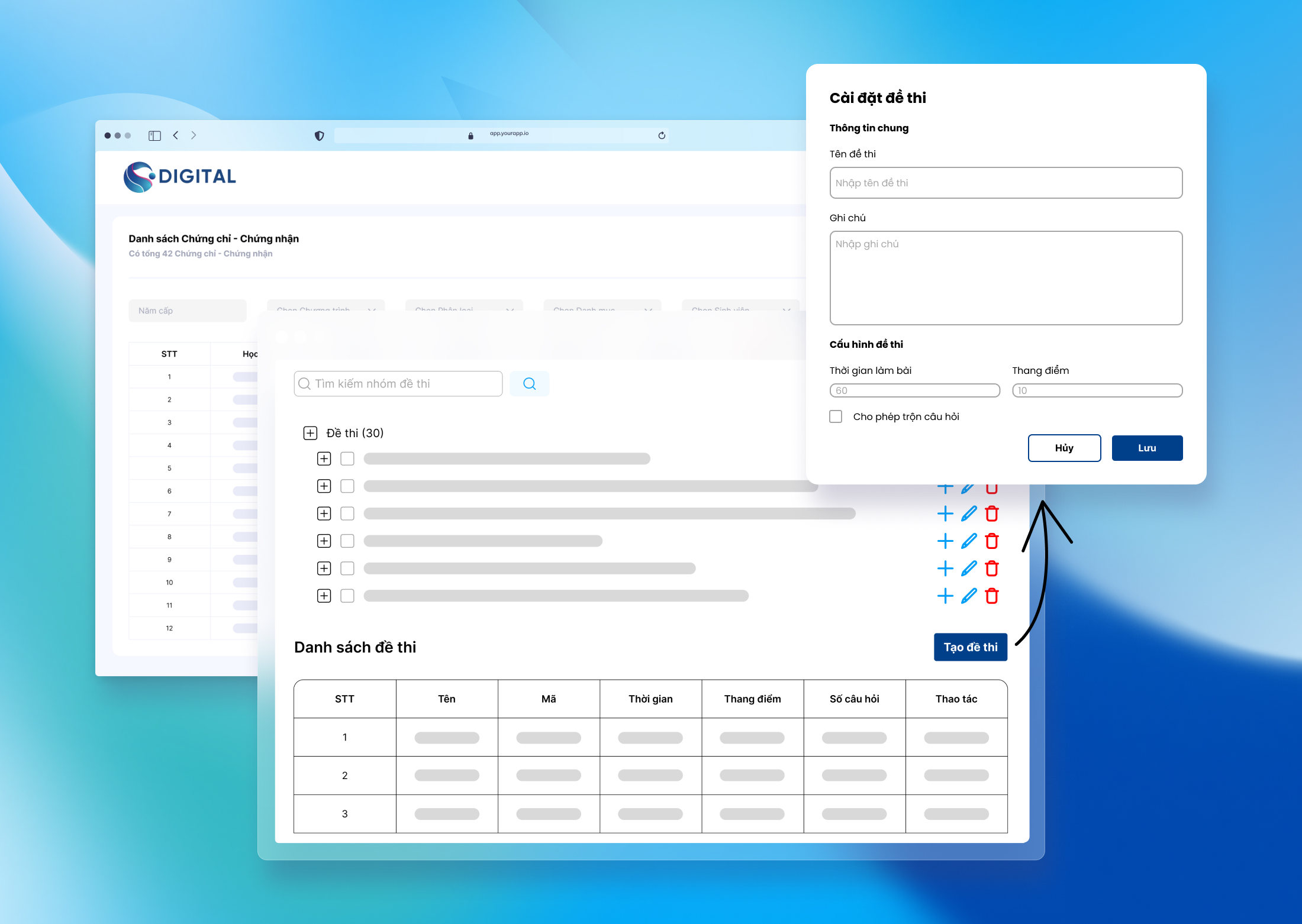Image resolution: width=1302 pixels, height=924 pixels.
Task: Tick the checkbox on the fourth tree row
Action: pos(347,541)
